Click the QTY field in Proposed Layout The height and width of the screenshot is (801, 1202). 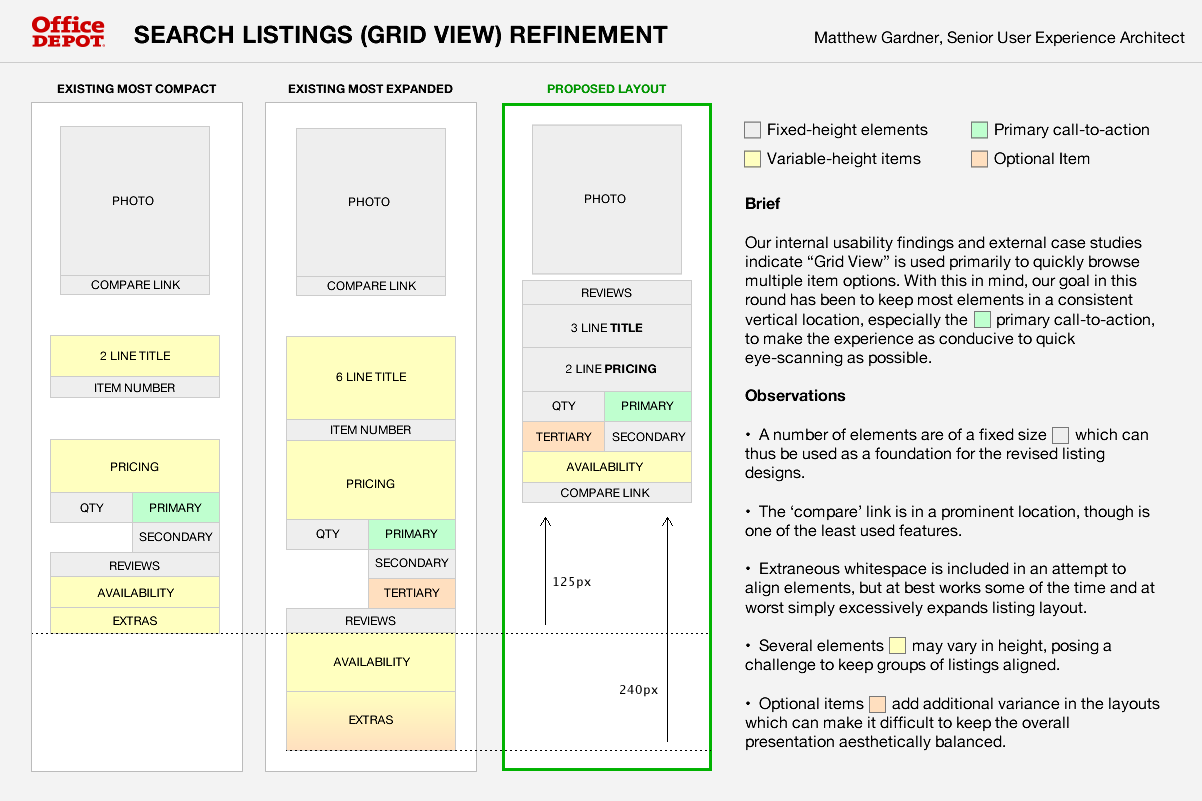[x=563, y=406]
